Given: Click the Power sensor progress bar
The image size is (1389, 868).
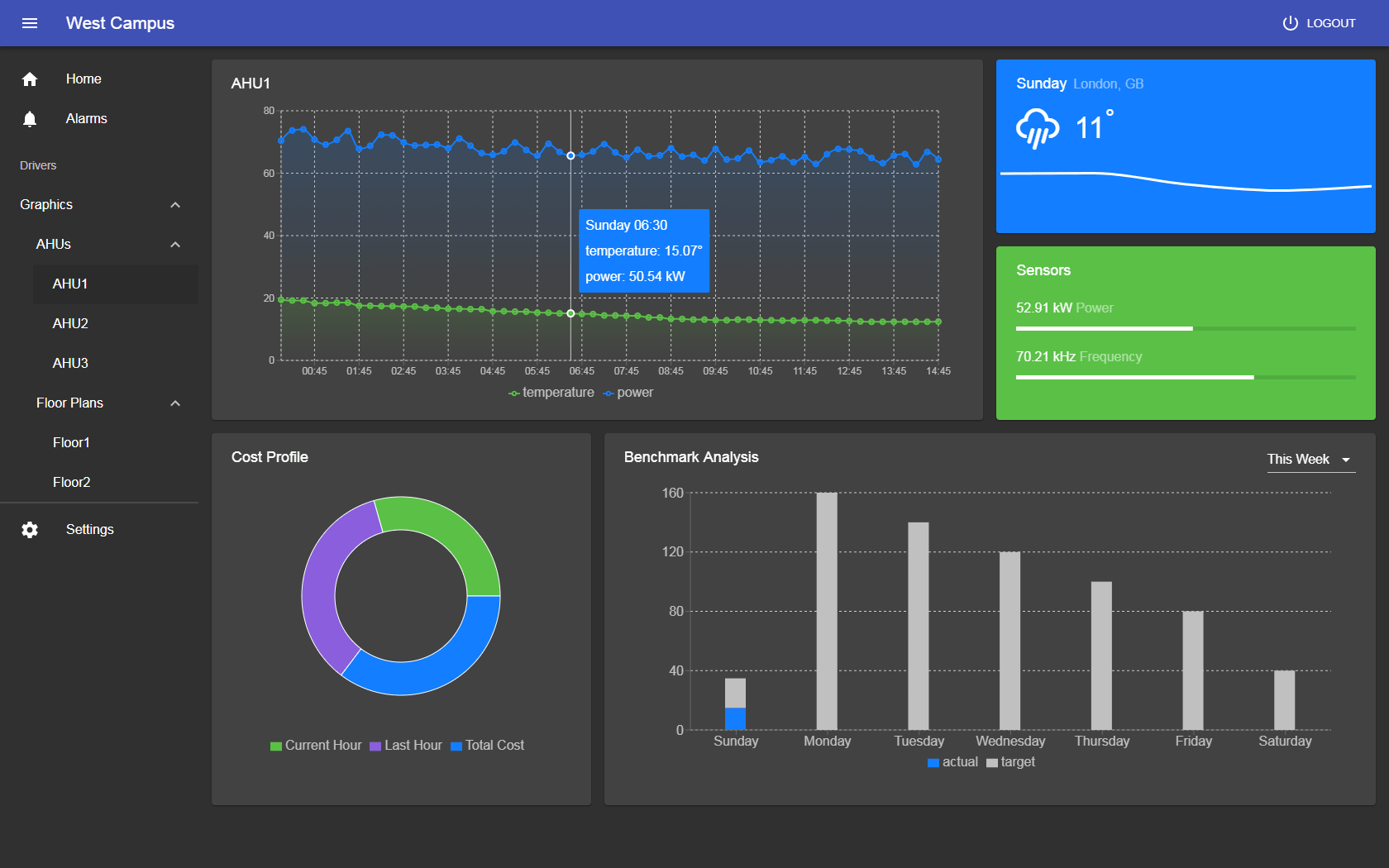Looking at the screenshot, I should [x=1185, y=329].
